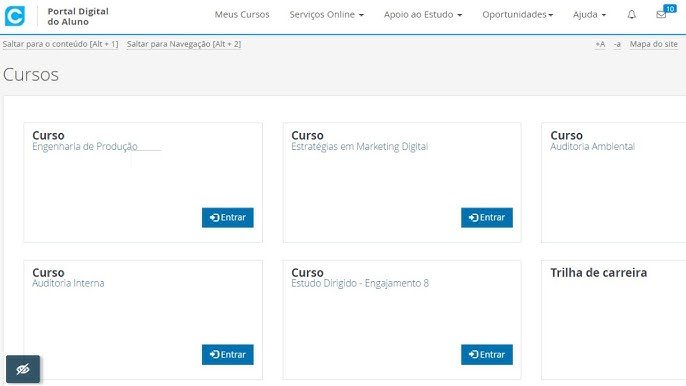Open the Mapa do site link
The image size is (686, 386).
click(x=654, y=44)
